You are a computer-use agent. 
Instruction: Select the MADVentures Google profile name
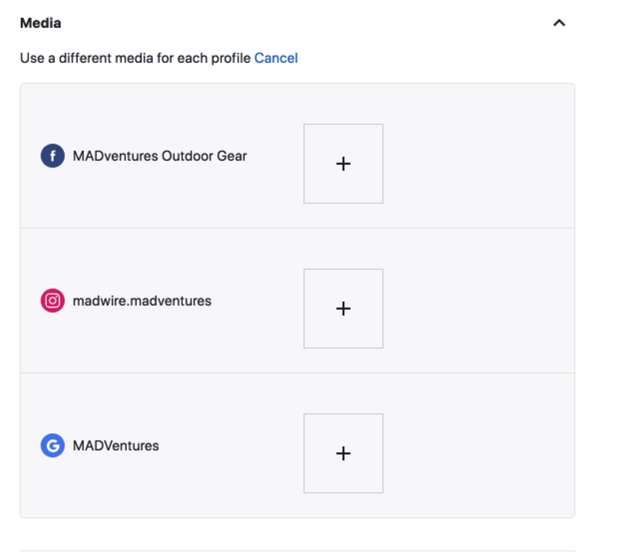pos(116,446)
